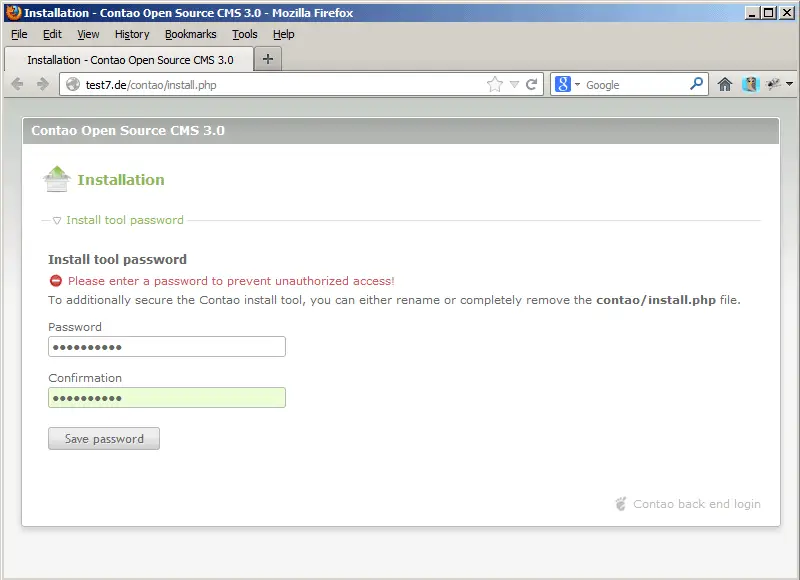This screenshot has width=800, height=580.
Task: Click the Password field label
Action: pyautogui.click(x=75, y=327)
